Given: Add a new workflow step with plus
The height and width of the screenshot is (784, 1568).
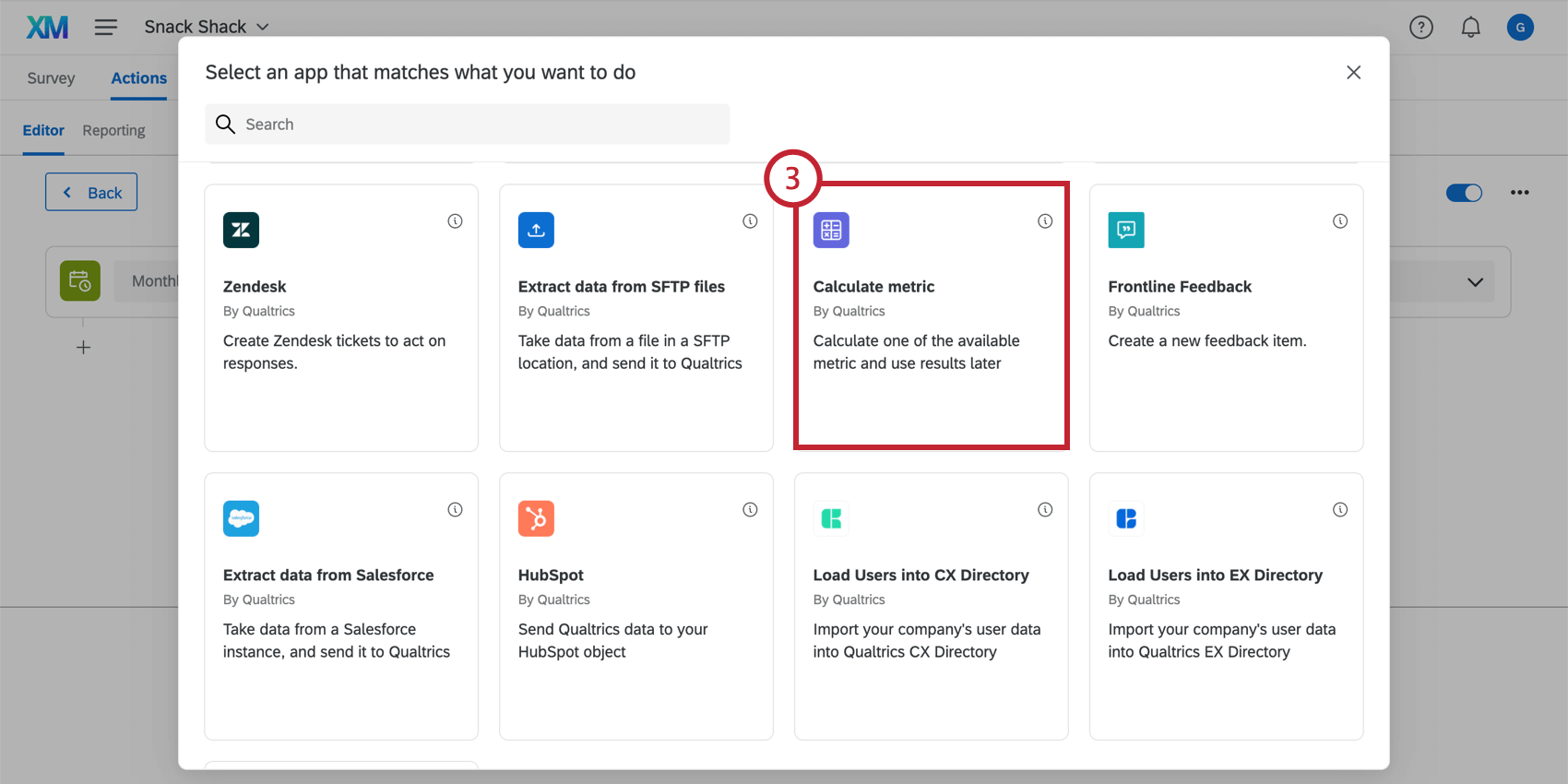Looking at the screenshot, I should 83,348.
